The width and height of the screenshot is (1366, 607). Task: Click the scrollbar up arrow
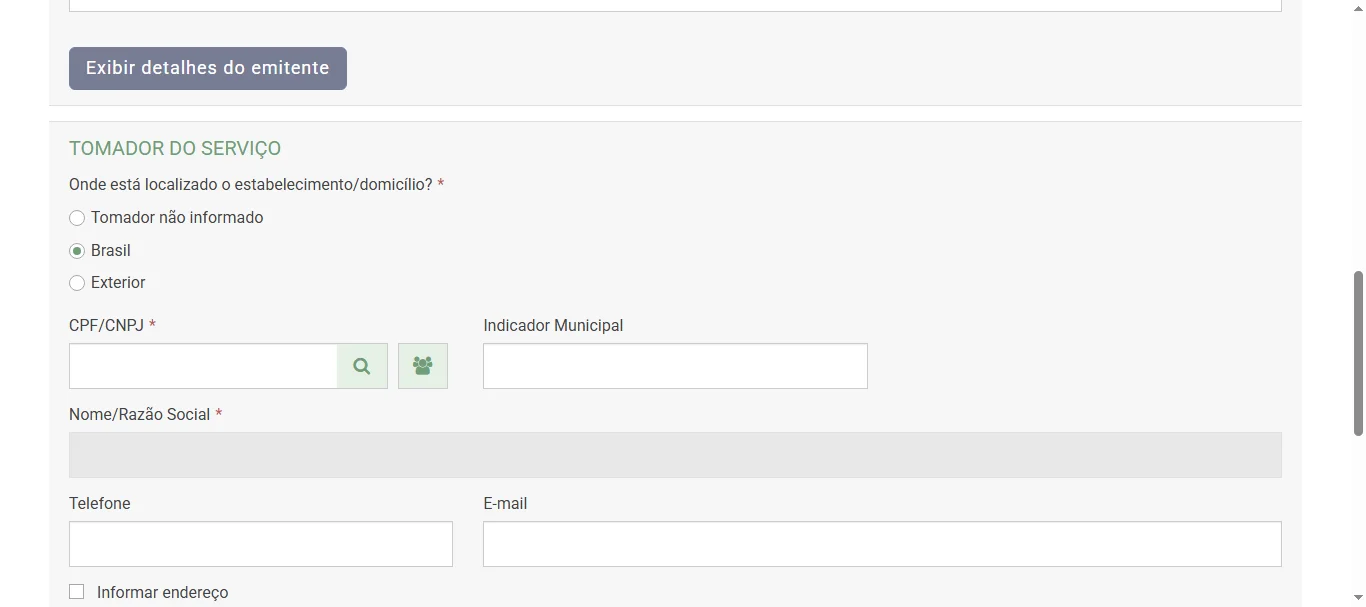(1357, 6)
